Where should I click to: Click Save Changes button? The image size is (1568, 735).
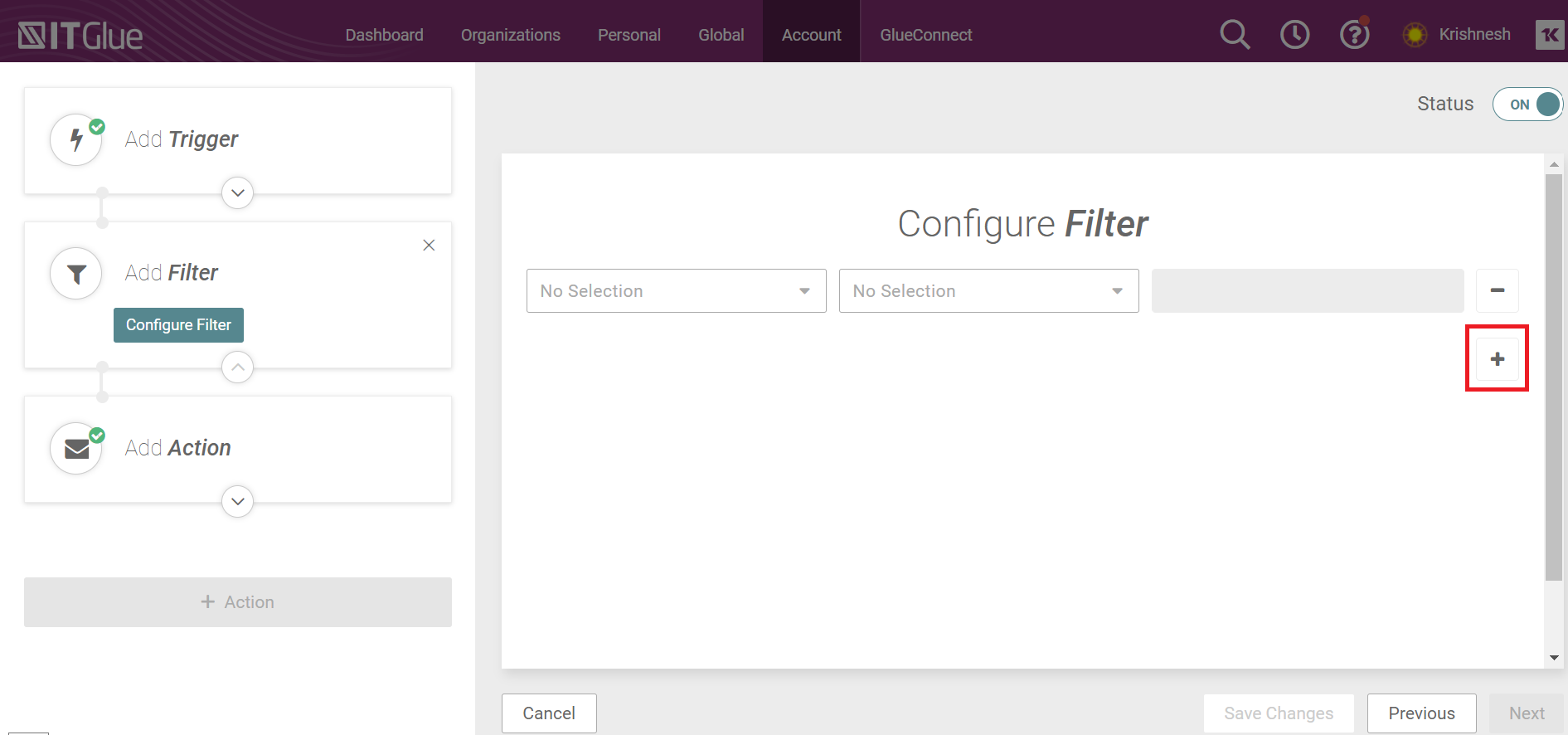pos(1279,713)
